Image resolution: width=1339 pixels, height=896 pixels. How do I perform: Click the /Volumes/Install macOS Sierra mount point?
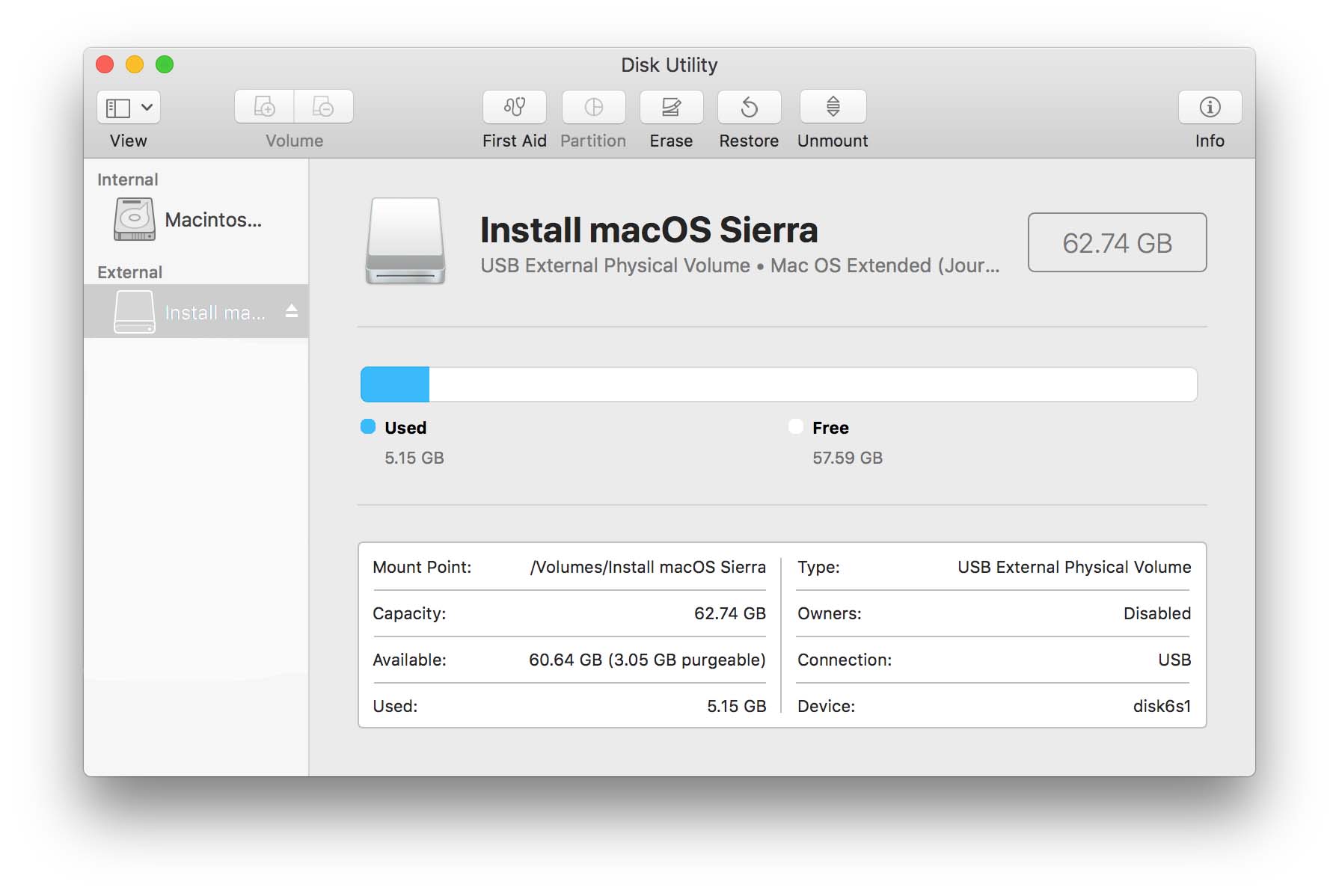(x=648, y=567)
